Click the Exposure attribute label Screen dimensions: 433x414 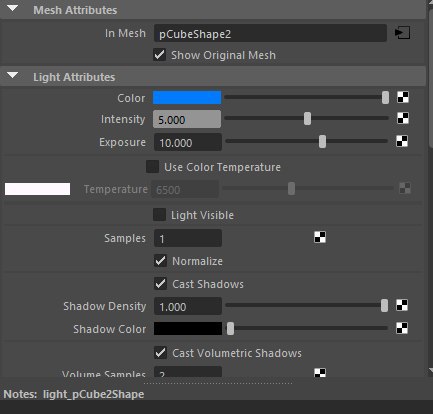pos(122,142)
